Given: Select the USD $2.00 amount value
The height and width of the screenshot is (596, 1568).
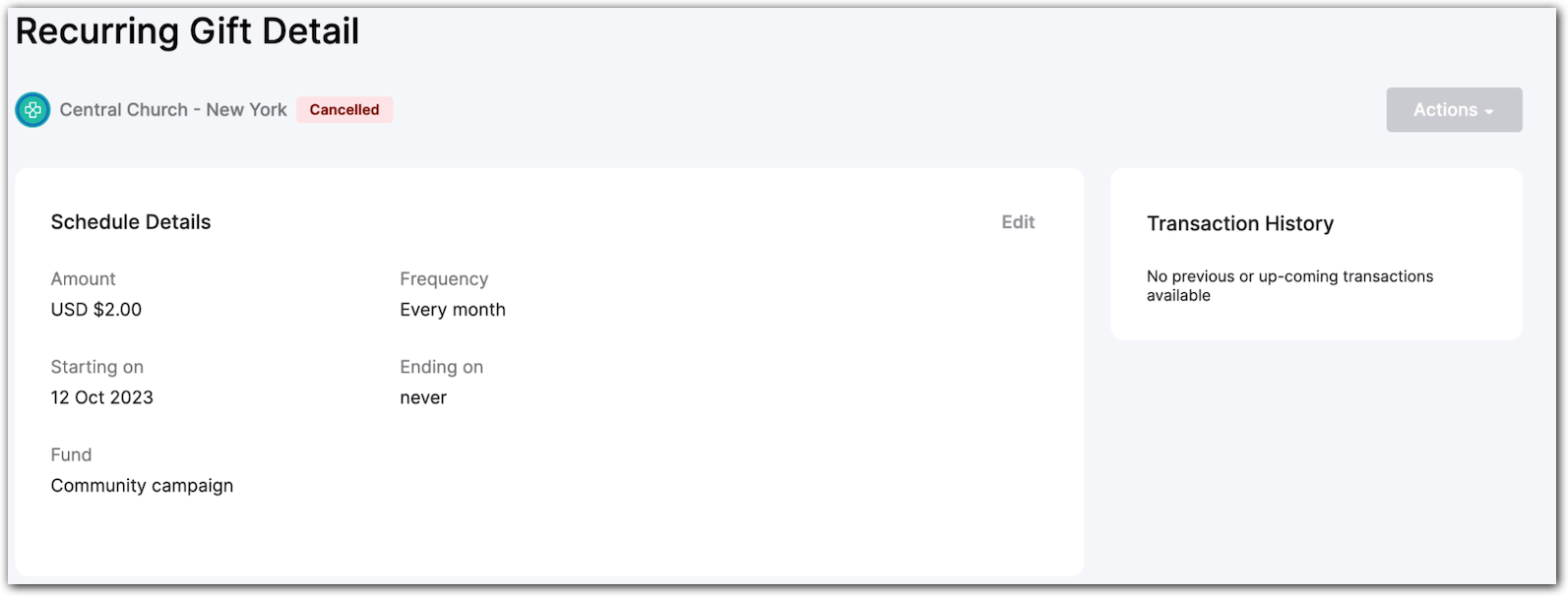Looking at the screenshot, I should coord(96,309).
